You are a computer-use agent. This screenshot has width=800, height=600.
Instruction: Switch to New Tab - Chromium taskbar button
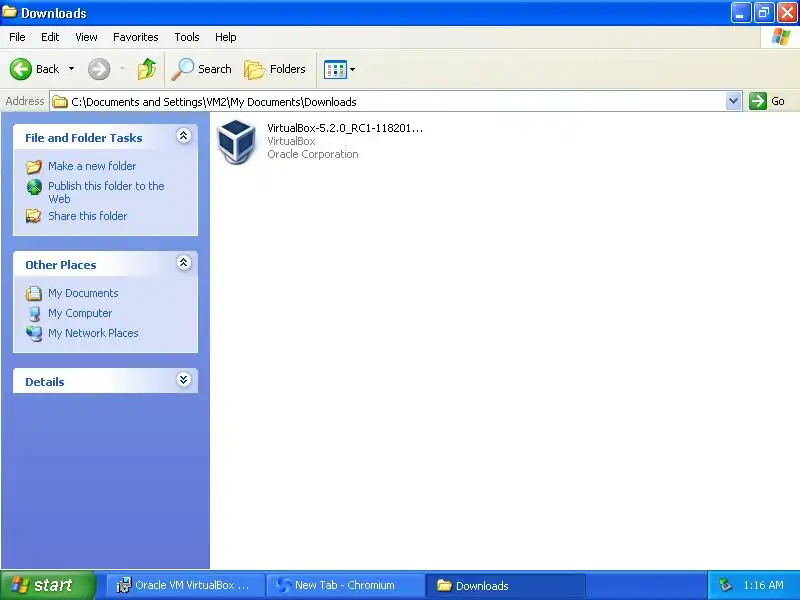tap(345, 585)
